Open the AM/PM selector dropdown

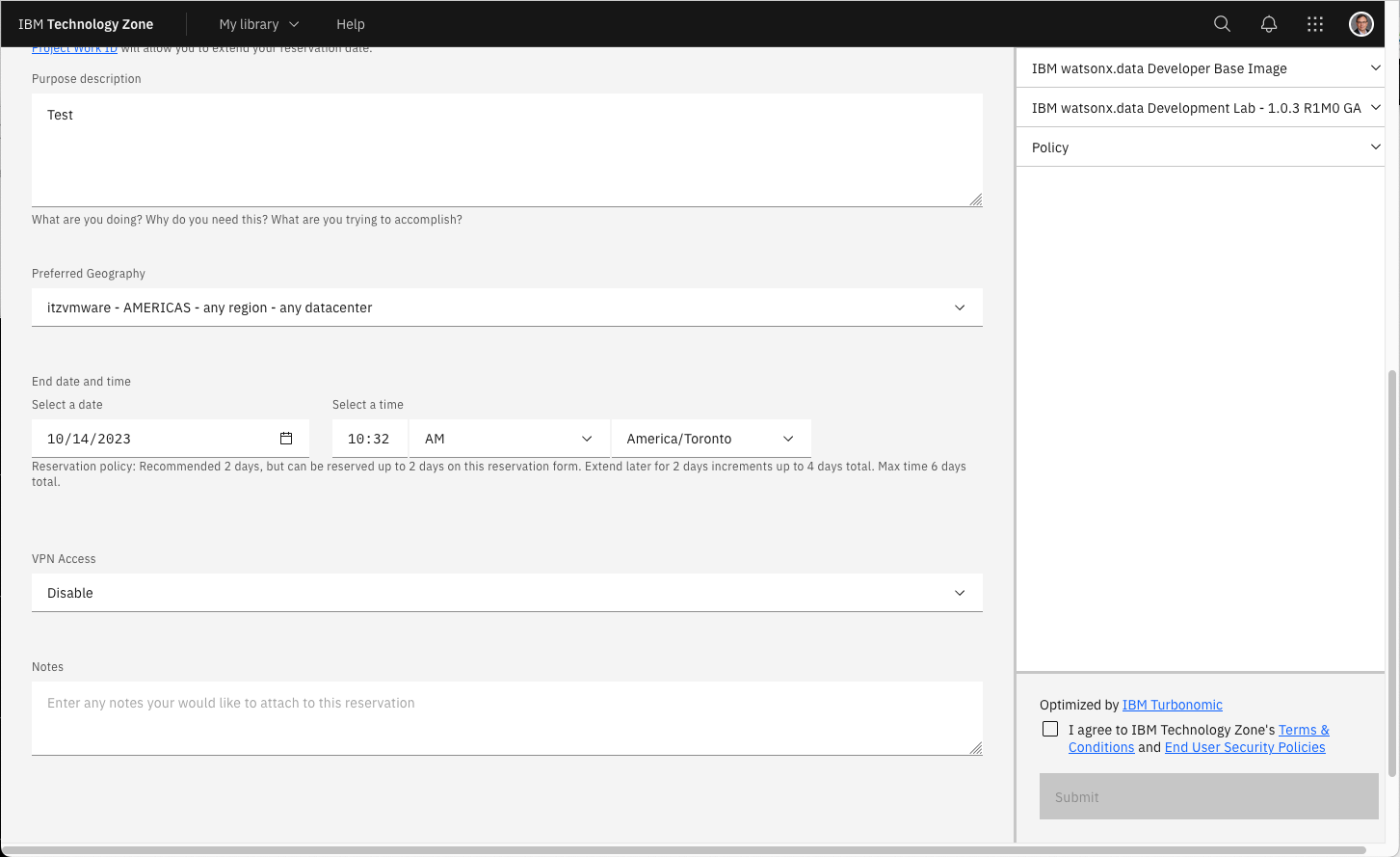point(510,439)
